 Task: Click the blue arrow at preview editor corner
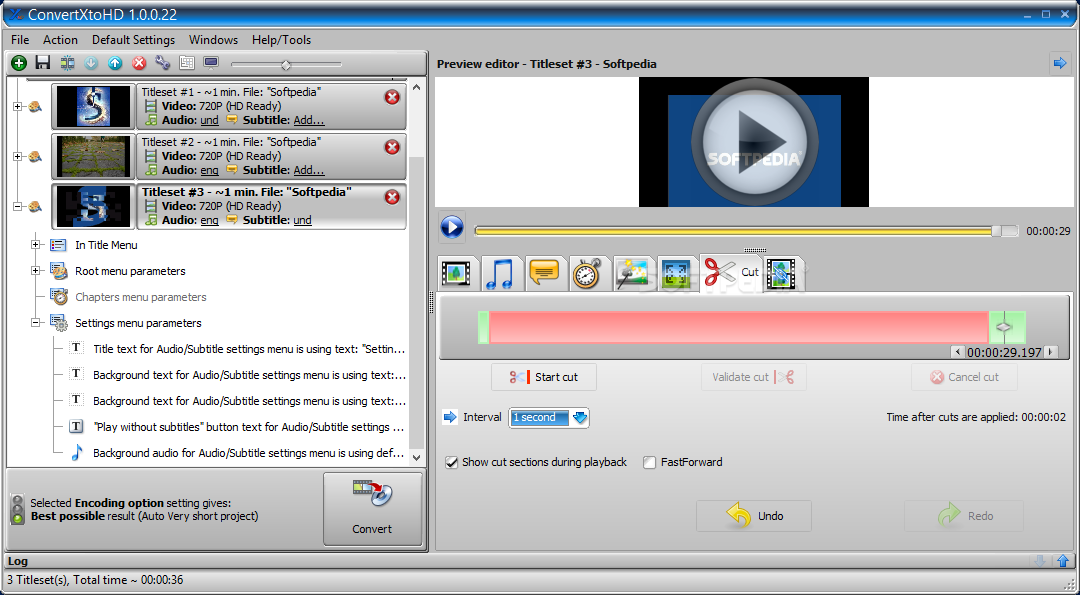(1059, 63)
